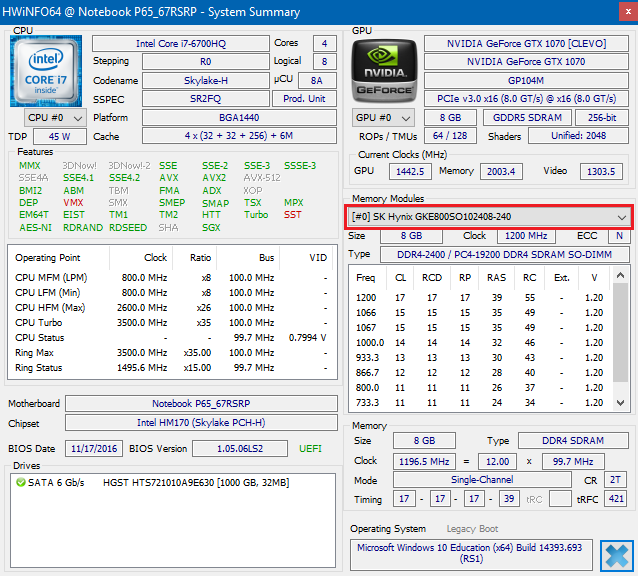This screenshot has width=638, height=576.
Task: Click the memory timings scrollbar up arrow
Action: pyautogui.click(x=620, y=275)
